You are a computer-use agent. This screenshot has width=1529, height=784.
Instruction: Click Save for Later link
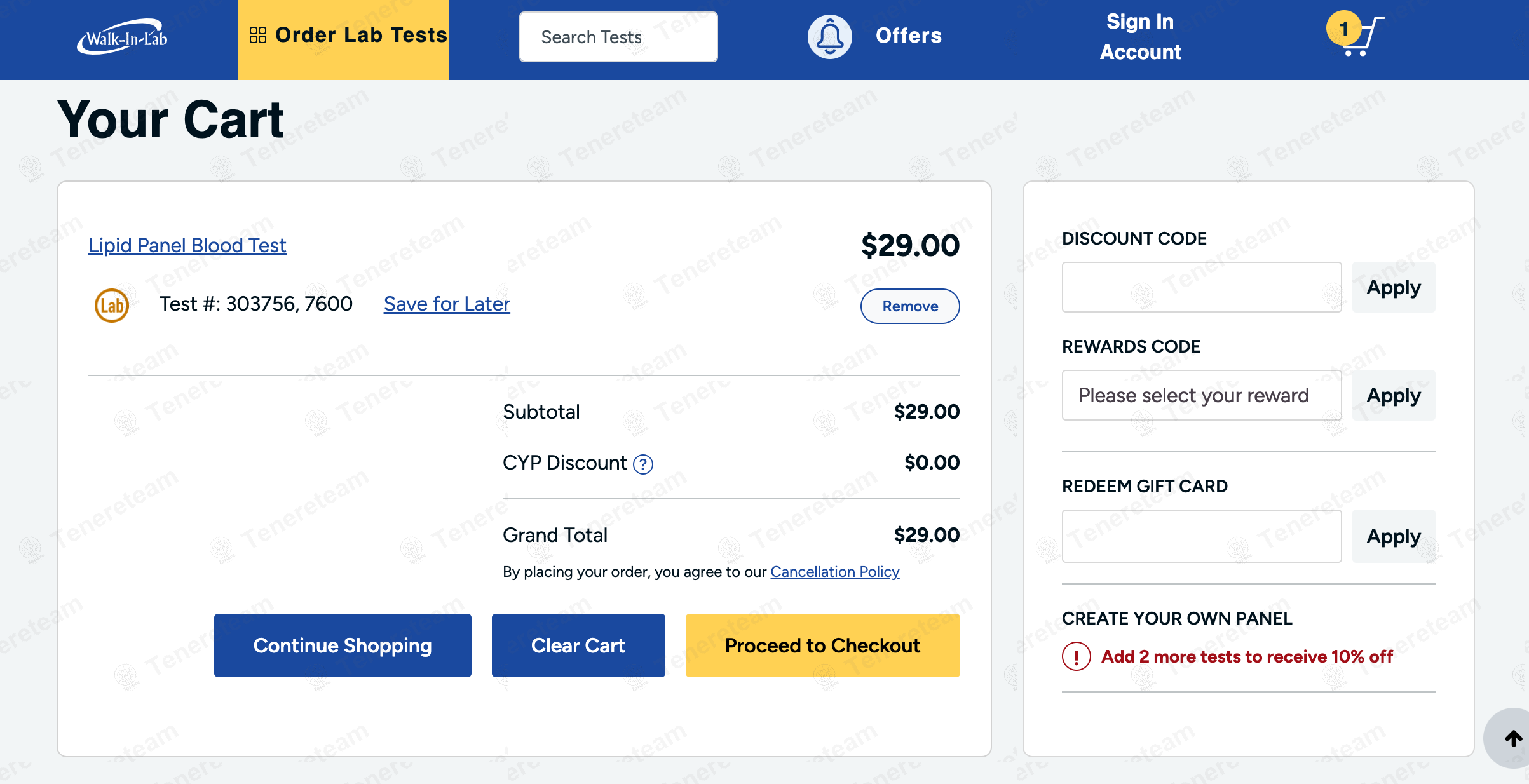coord(446,304)
